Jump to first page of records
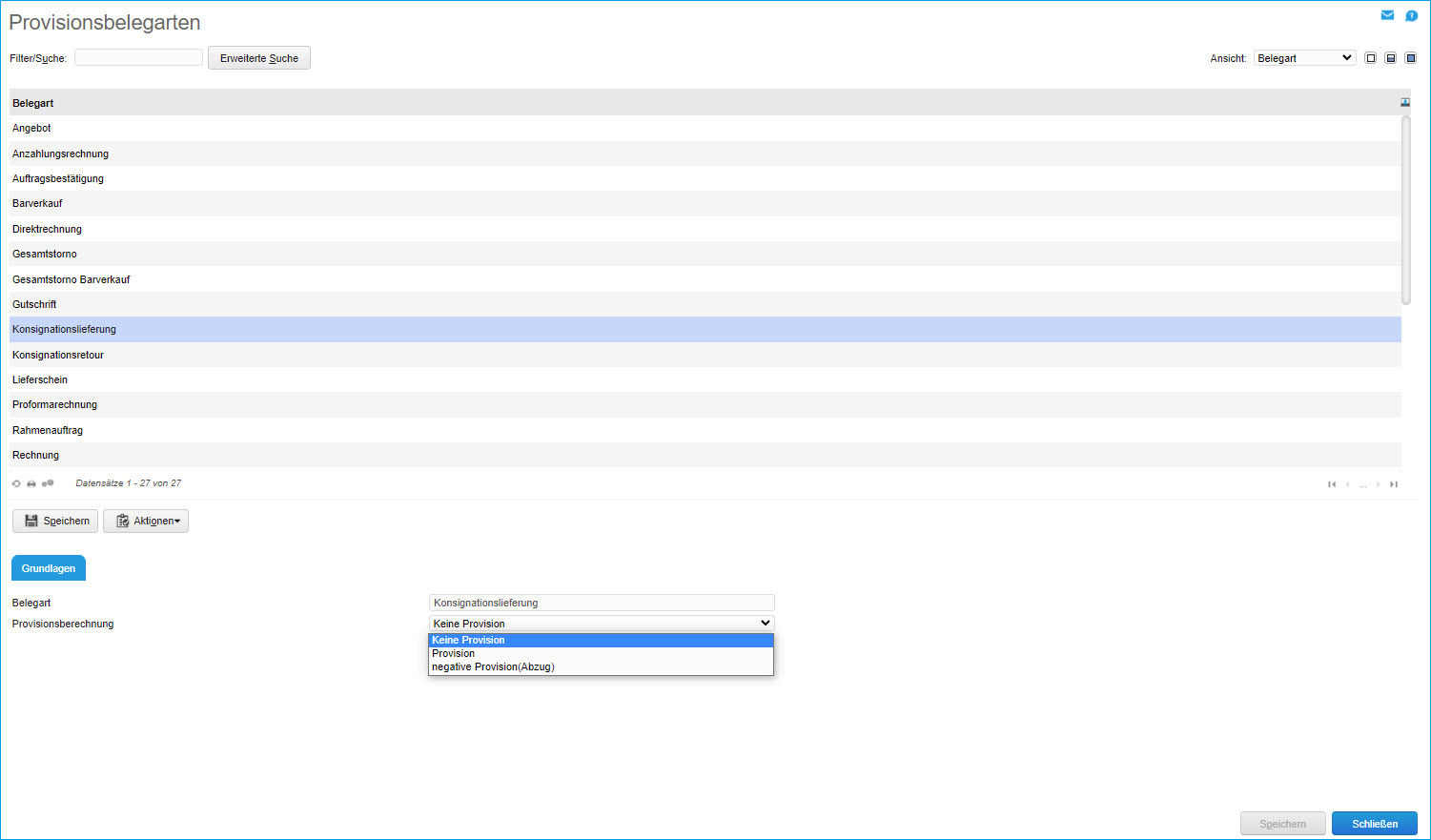This screenshot has width=1431, height=840. (x=1332, y=484)
